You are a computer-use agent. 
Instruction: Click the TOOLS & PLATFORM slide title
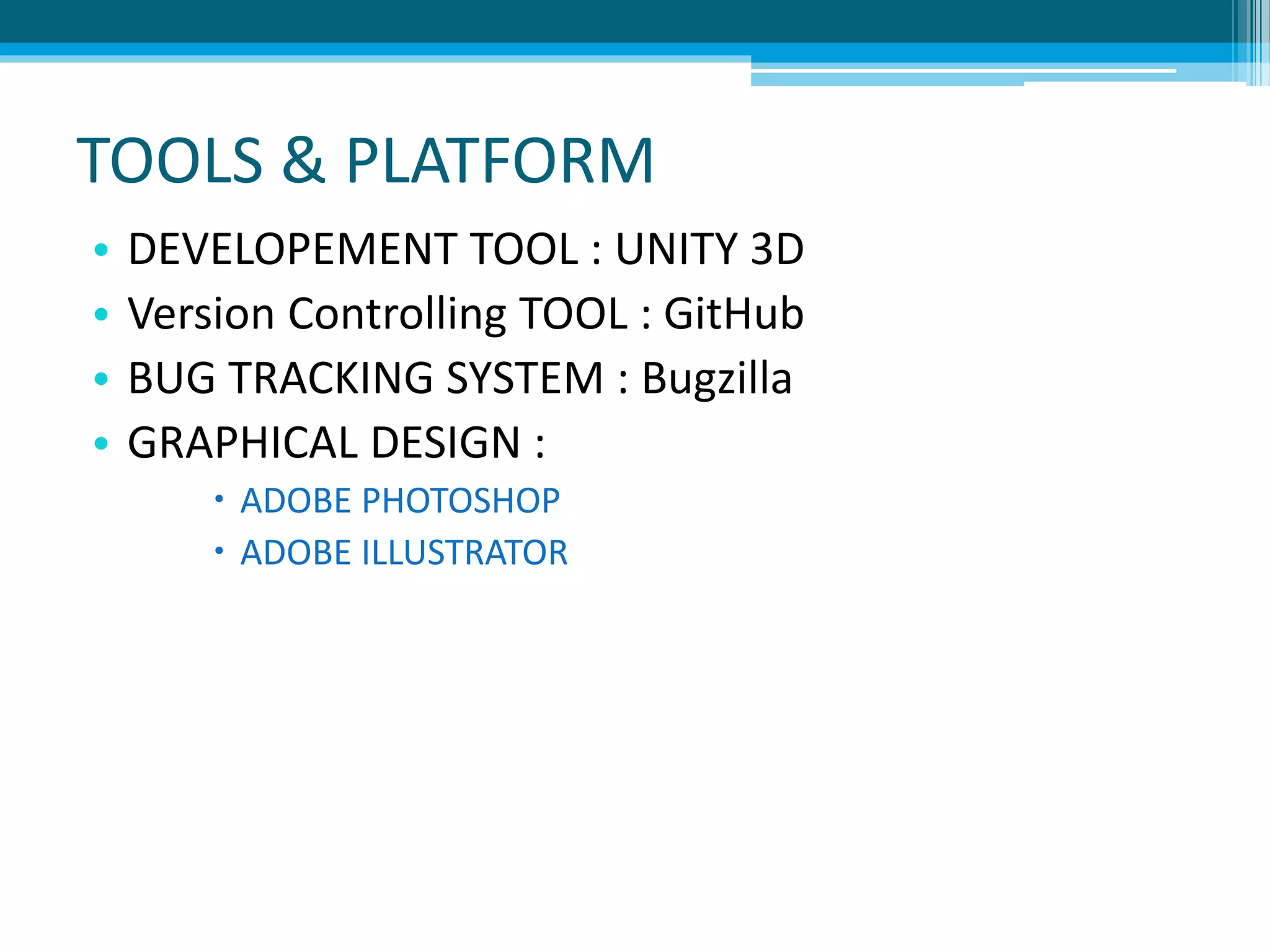(365, 161)
